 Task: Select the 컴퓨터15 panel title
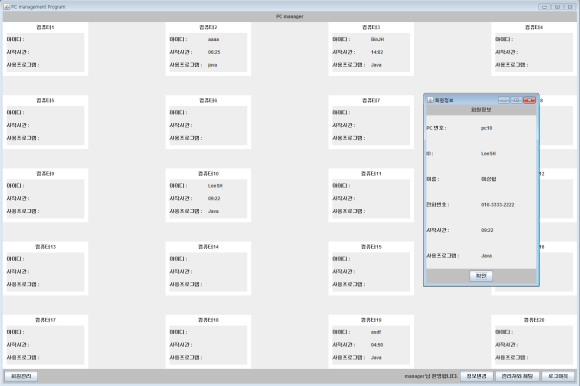click(371, 247)
